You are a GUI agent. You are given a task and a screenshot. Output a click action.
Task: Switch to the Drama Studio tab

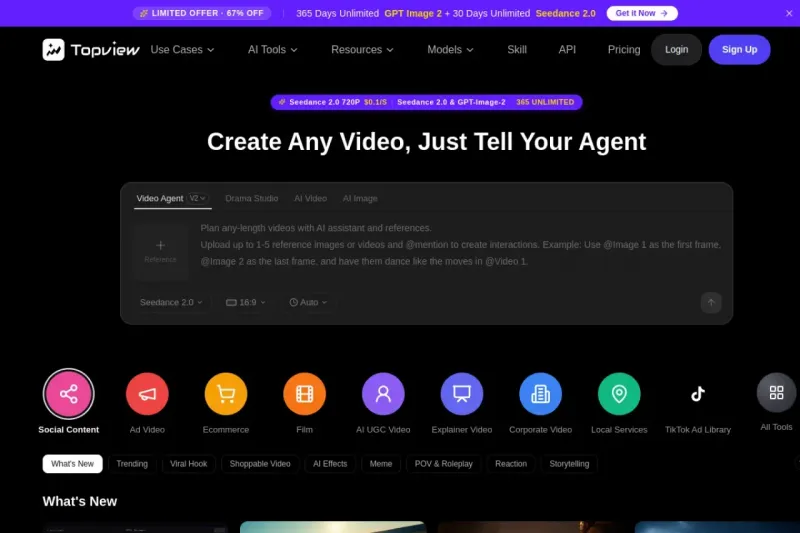pyautogui.click(x=252, y=198)
